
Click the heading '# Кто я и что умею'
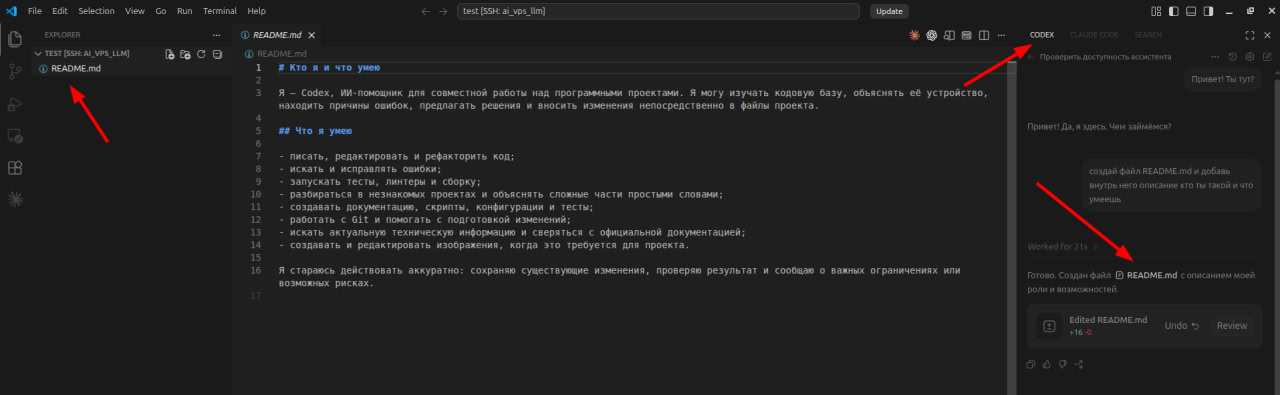(x=329, y=68)
